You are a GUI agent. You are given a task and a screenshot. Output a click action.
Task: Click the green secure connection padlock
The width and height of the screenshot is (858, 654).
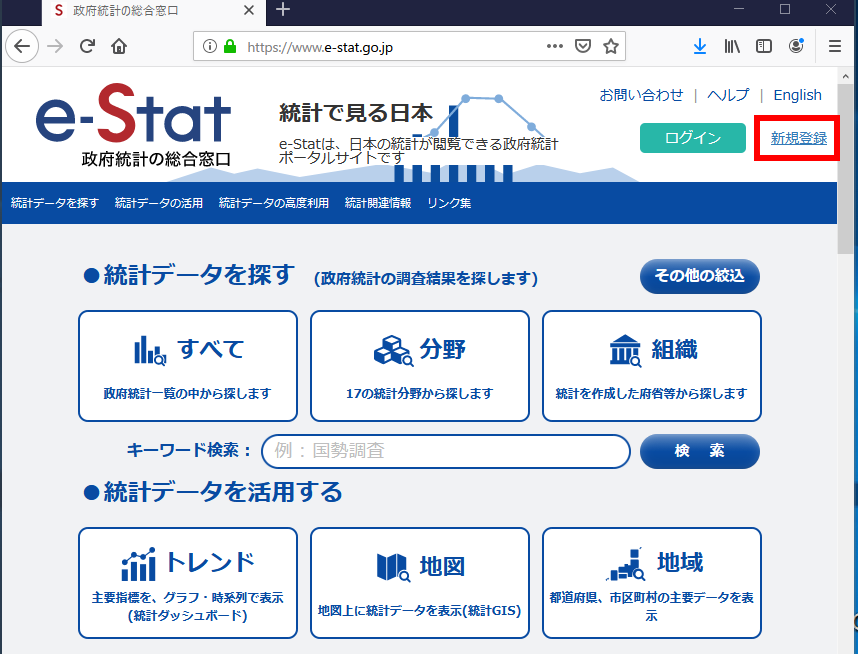(230, 47)
